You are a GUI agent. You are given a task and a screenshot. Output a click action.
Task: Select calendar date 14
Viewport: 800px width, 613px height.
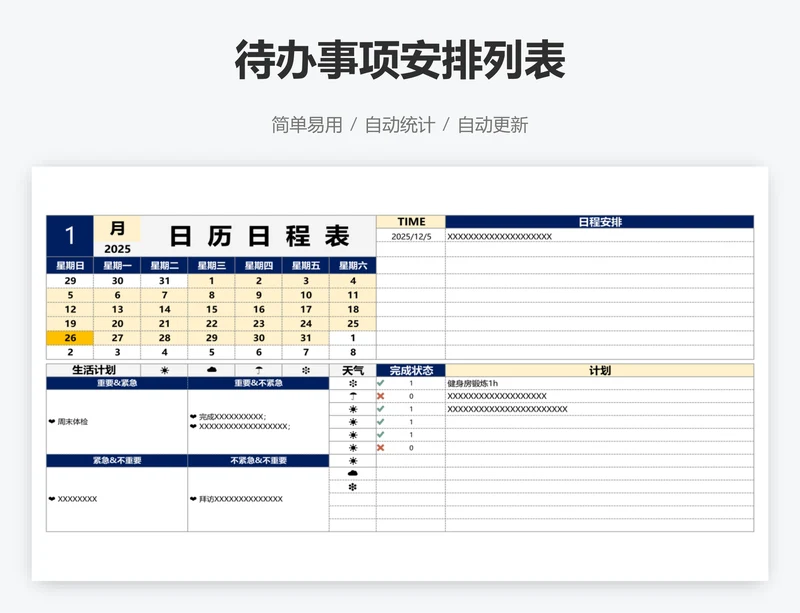click(164, 309)
